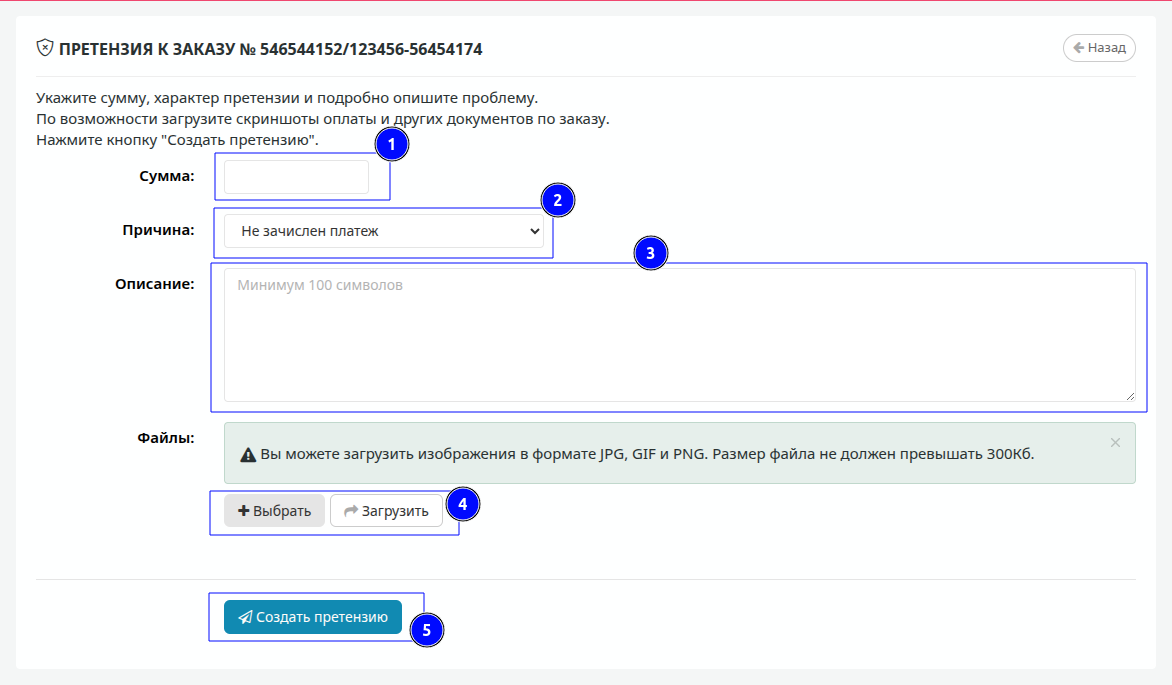1172x685 pixels.
Task: Click the blue number 2 marker
Action: click(558, 200)
